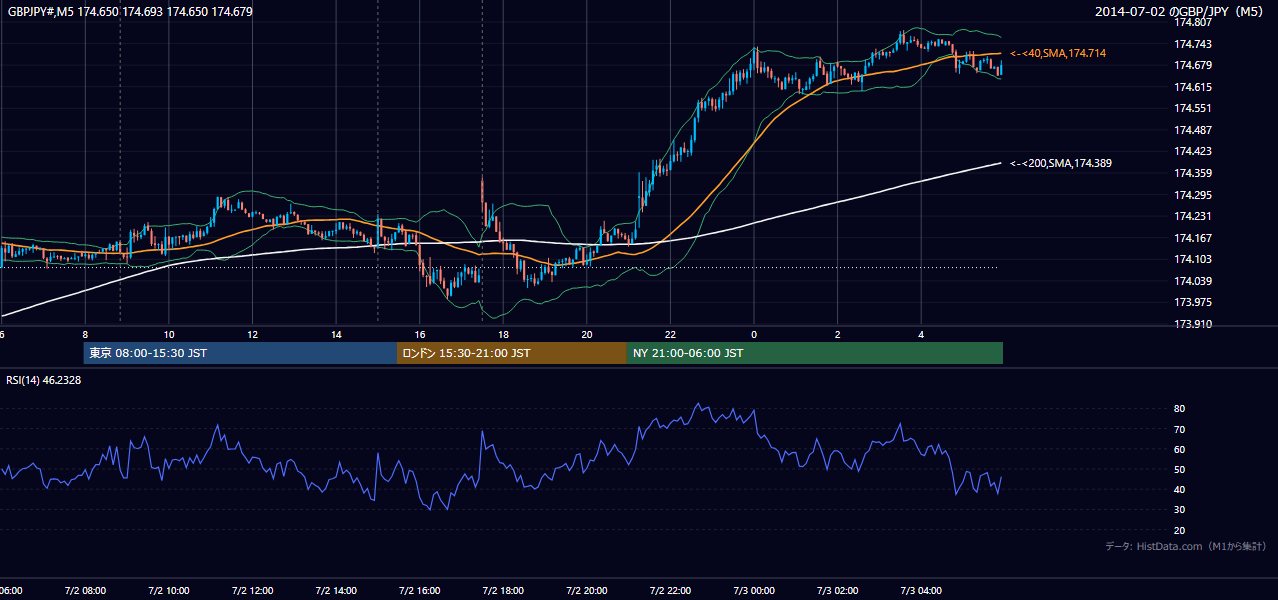Click hour label 18 under the price chart
This screenshot has width=1278, height=600.
(504, 334)
